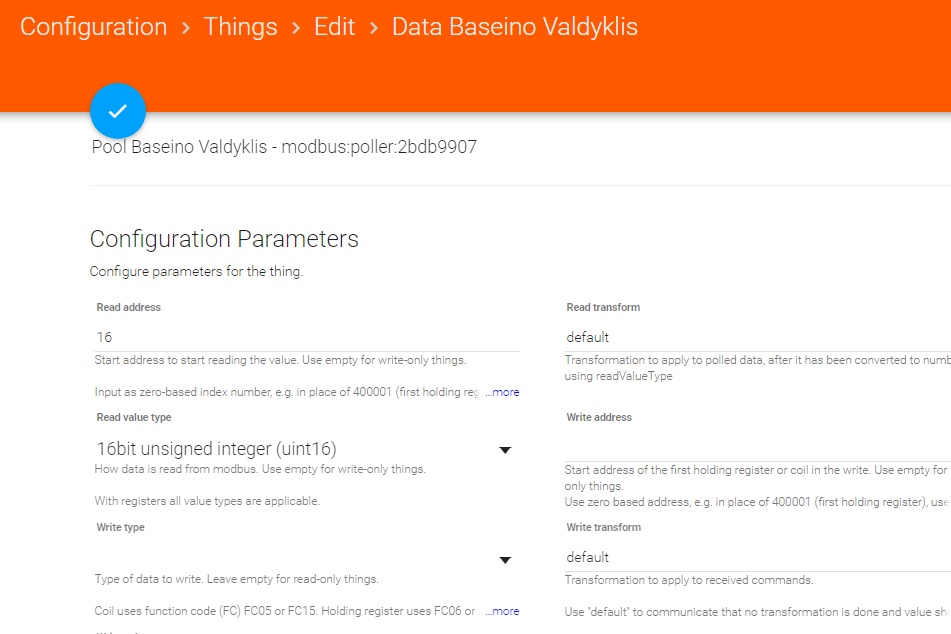951x634 pixels.
Task: Open Read value type dropdown arrow
Action: [x=505, y=450]
